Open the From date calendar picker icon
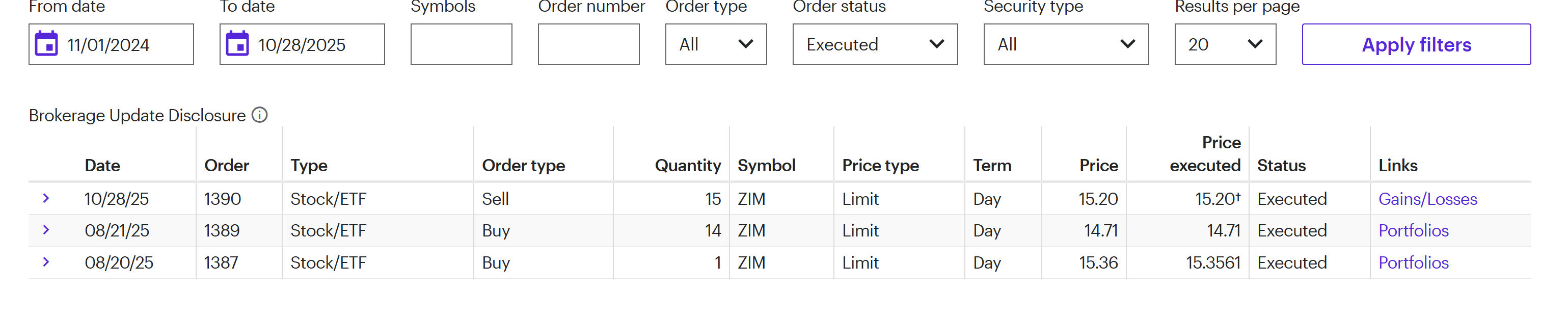 [x=46, y=44]
